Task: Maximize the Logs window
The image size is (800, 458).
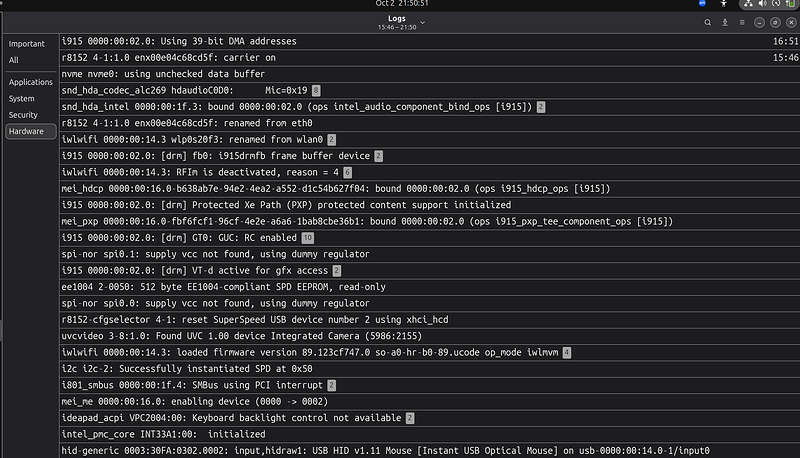Action: click(775, 22)
